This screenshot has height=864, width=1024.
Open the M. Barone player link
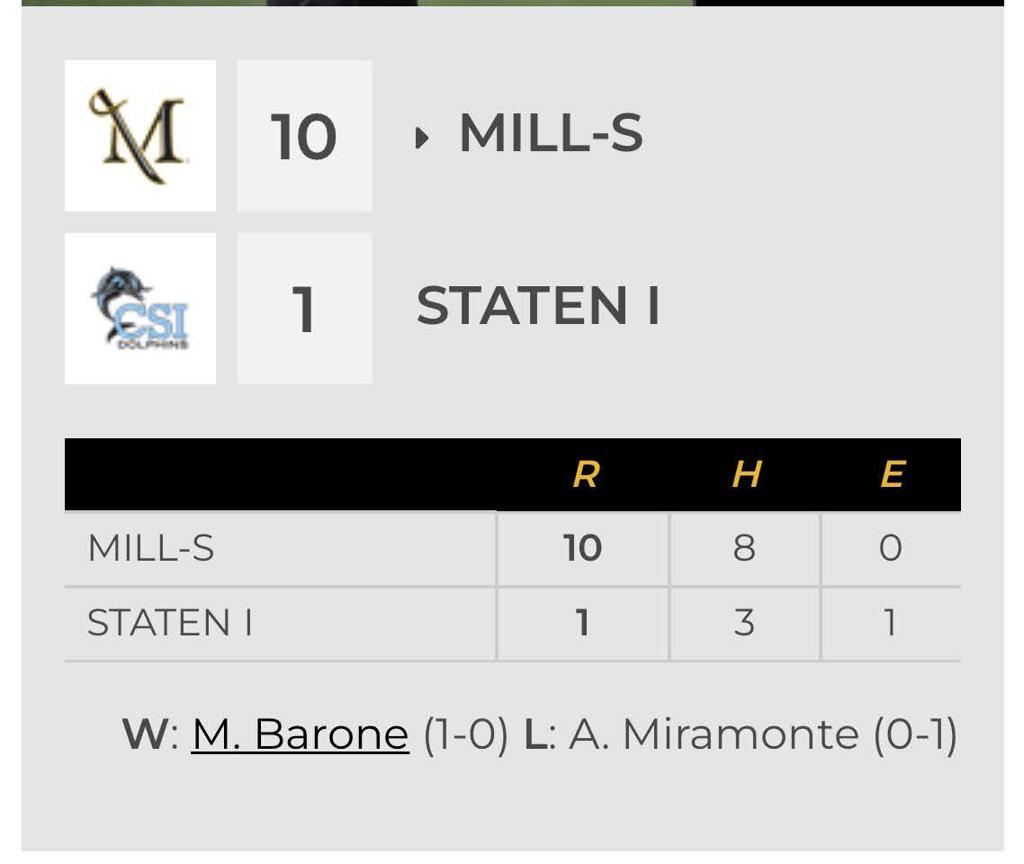click(x=300, y=735)
